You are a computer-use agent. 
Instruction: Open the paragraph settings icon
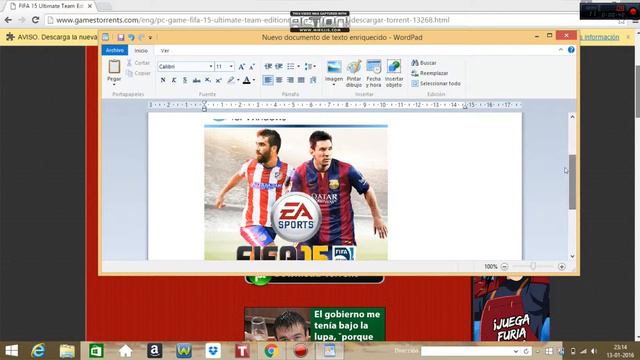pos(313,80)
